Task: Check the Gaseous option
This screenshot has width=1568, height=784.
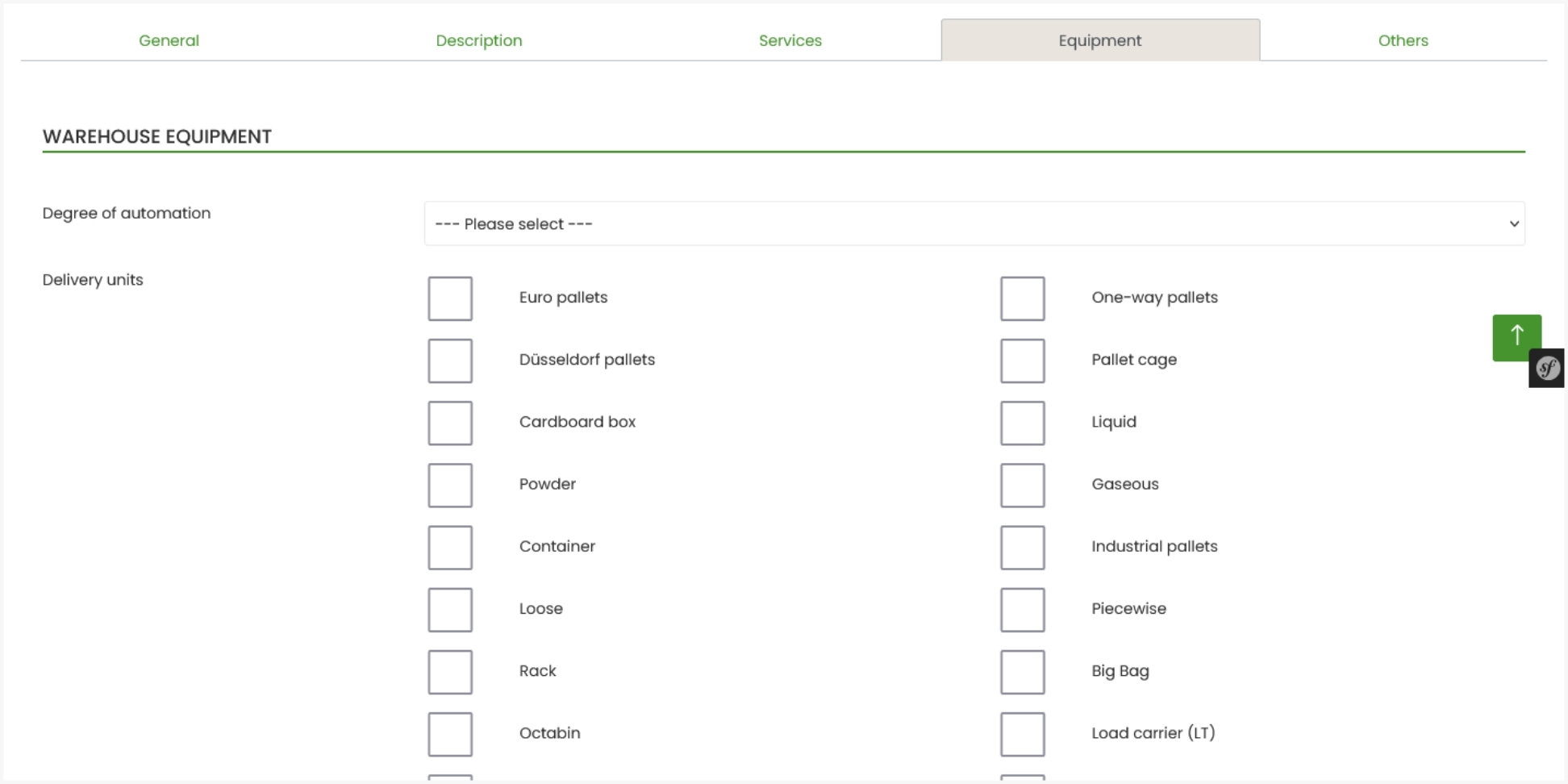Action: pyautogui.click(x=1021, y=485)
